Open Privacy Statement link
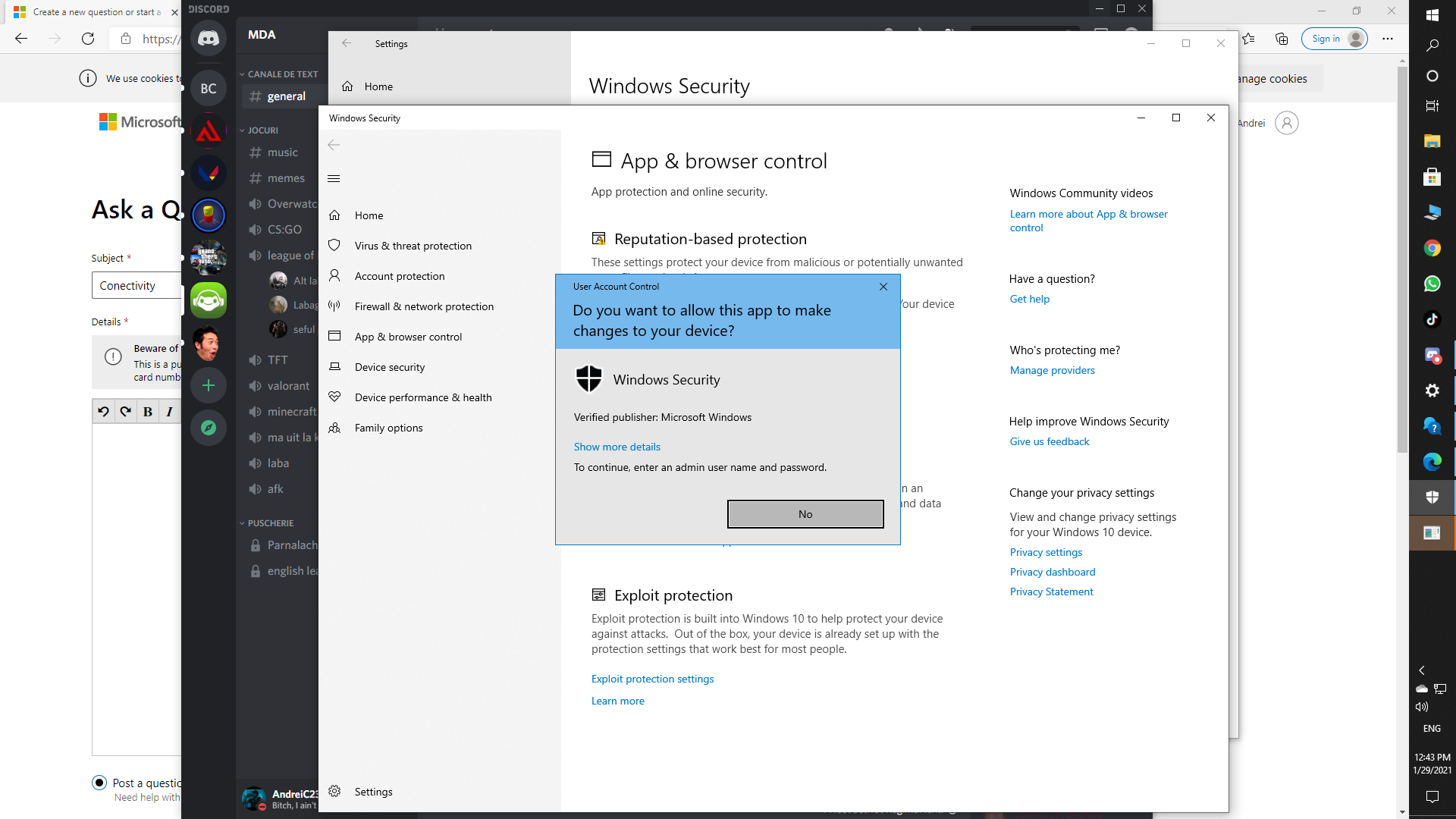Image resolution: width=1456 pixels, height=819 pixels. coord(1051,591)
